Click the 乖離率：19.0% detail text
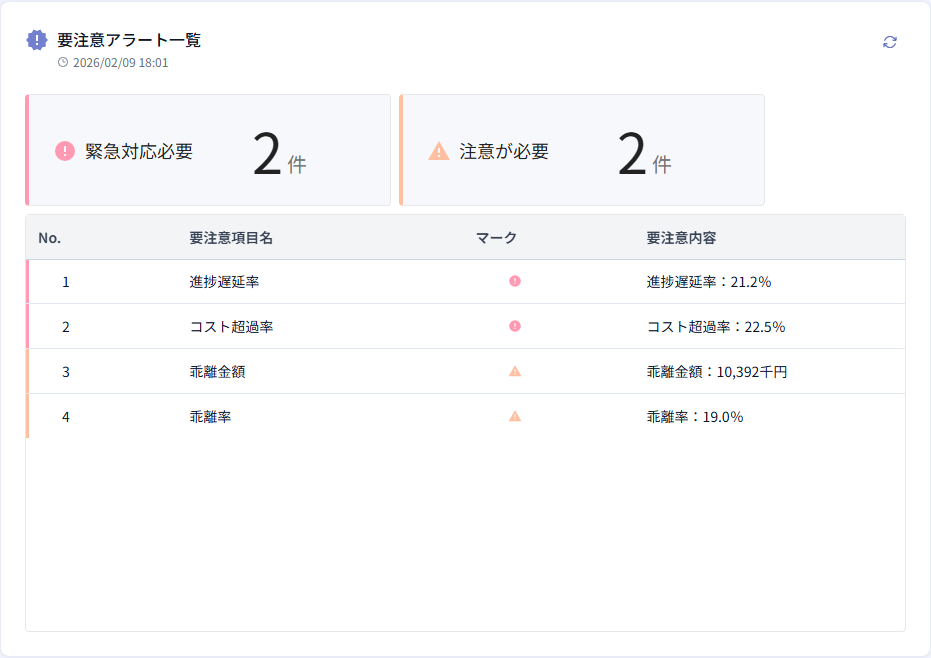This screenshot has width=931, height=658. 693,417
